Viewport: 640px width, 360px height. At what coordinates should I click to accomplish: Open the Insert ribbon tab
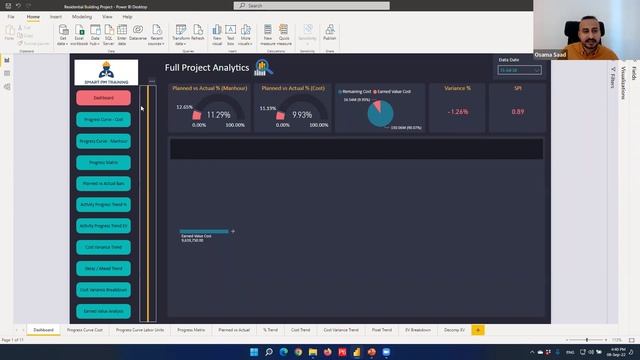56,17
